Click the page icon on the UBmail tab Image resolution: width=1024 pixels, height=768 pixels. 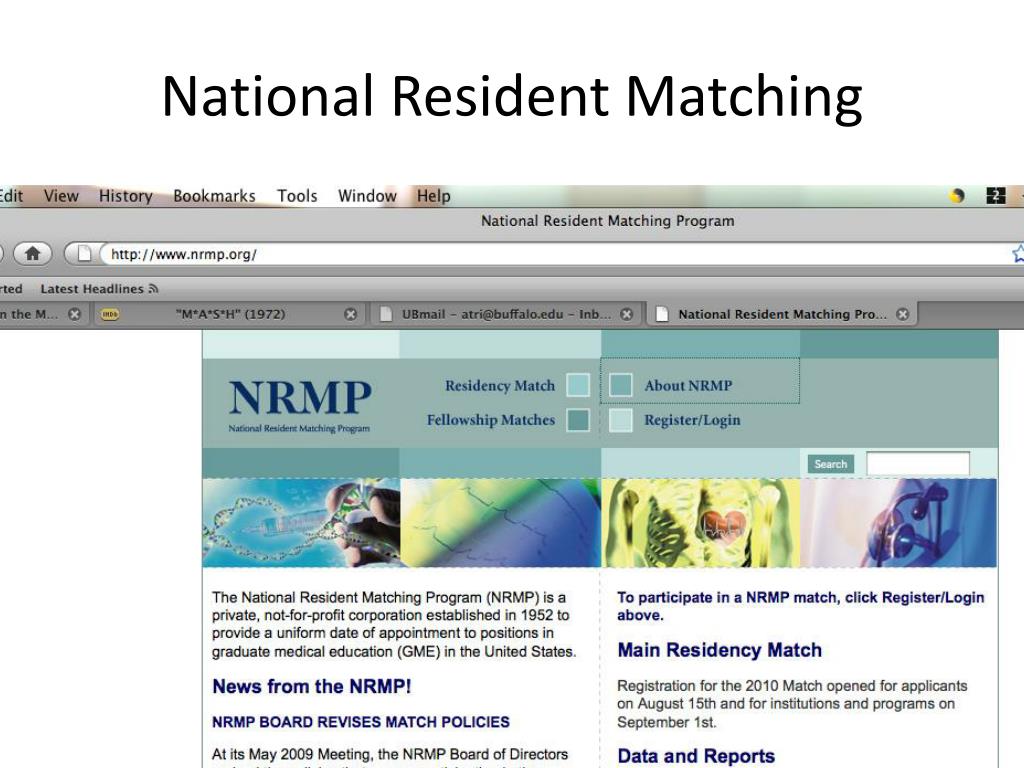click(x=386, y=314)
